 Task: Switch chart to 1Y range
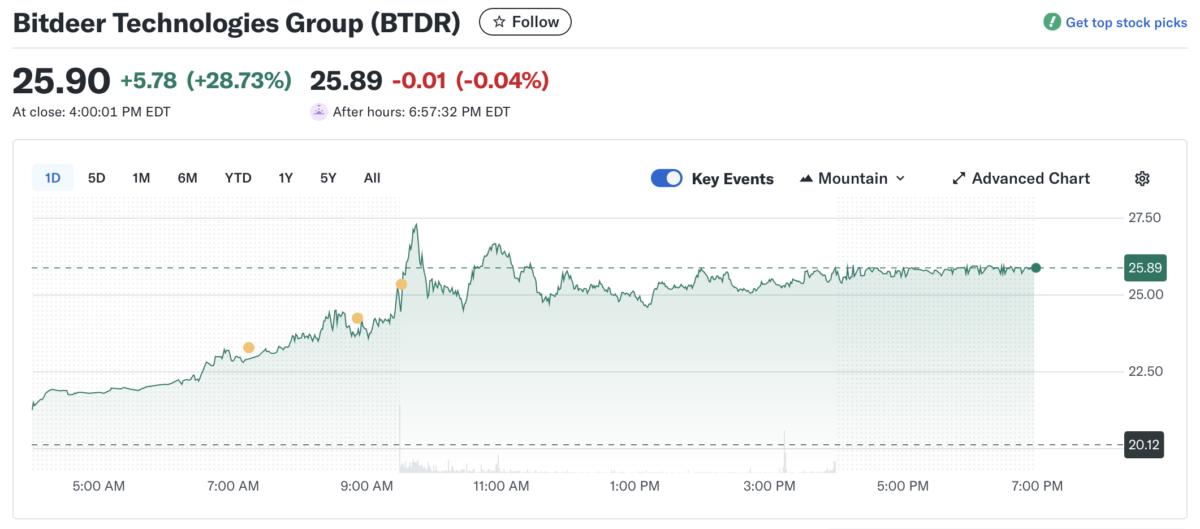[x=286, y=178]
